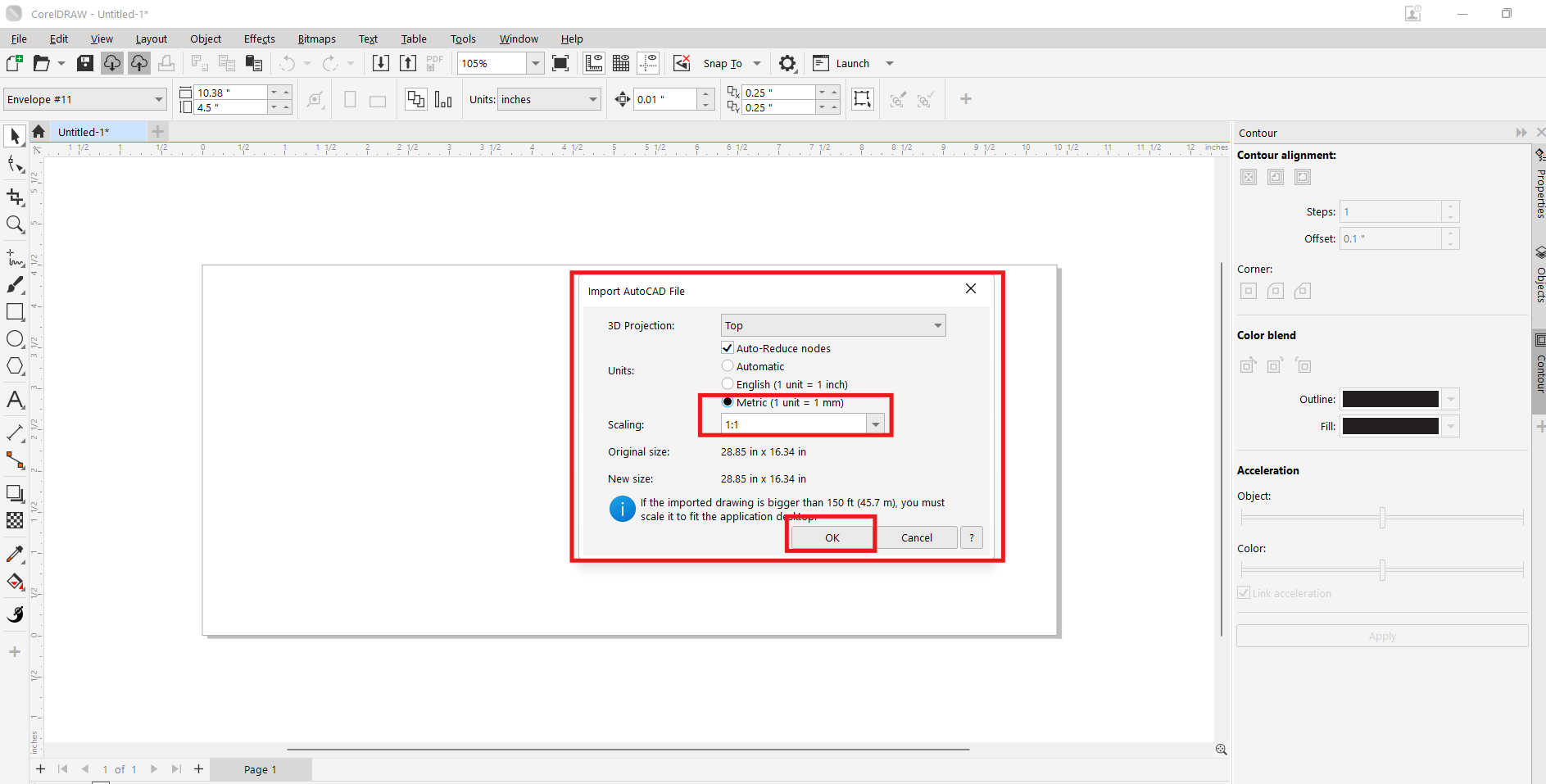Image resolution: width=1546 pixels, height=784 pixels.
Task: Select the mitered corner option
Action: (1249, 291)
